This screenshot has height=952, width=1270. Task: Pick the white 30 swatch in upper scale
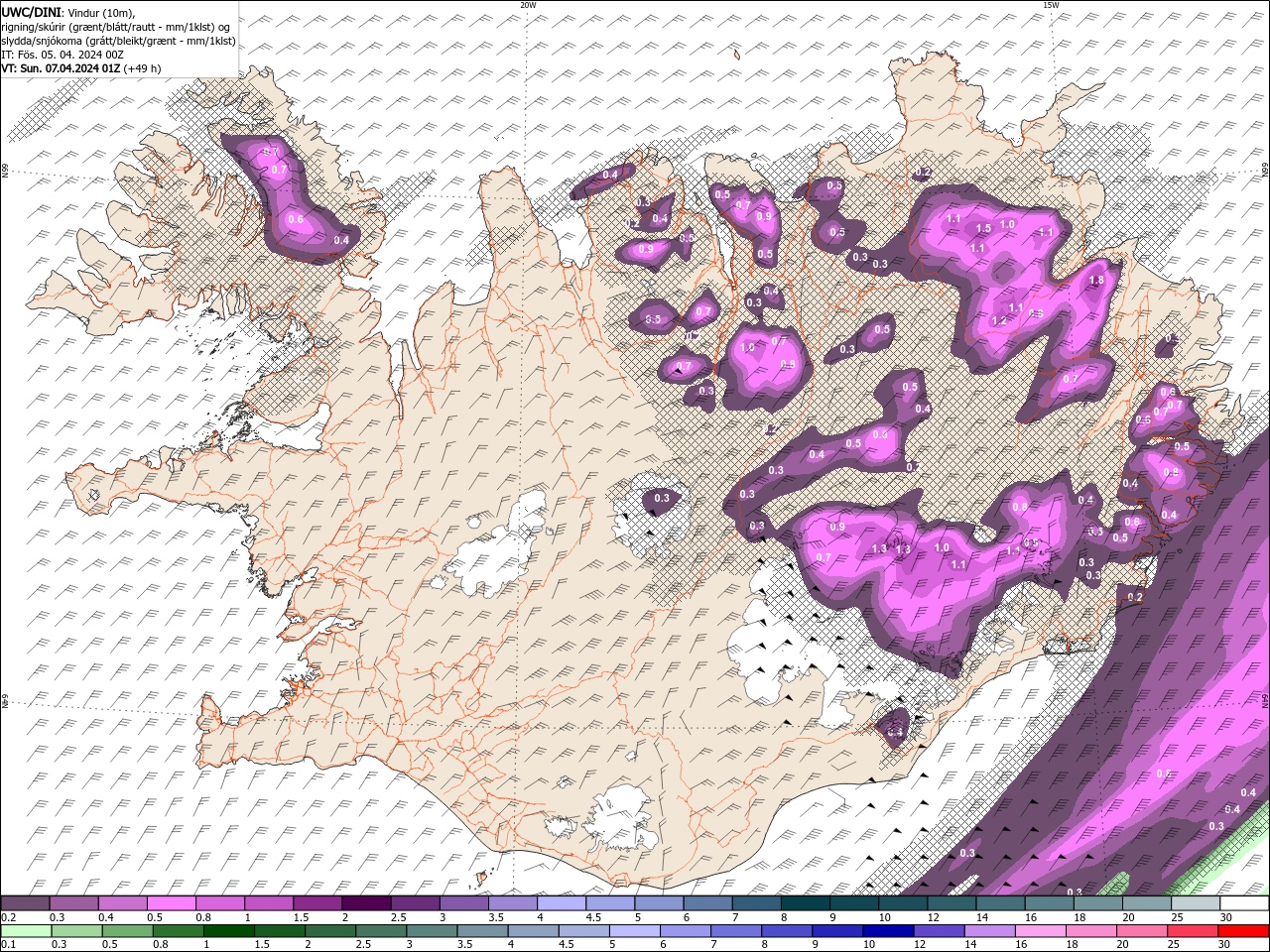1244,903
